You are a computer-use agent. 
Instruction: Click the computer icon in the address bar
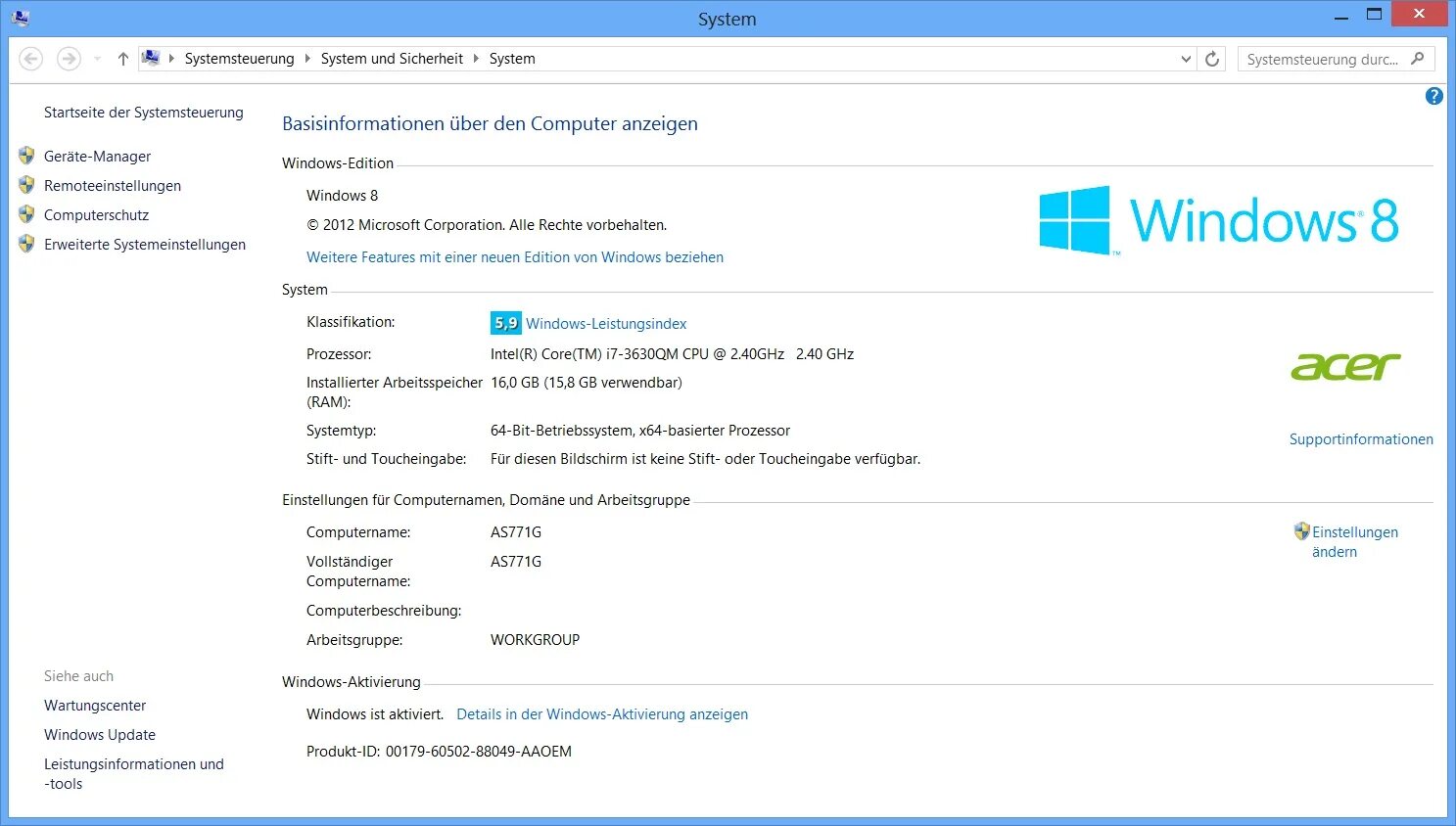coord(151,58)
